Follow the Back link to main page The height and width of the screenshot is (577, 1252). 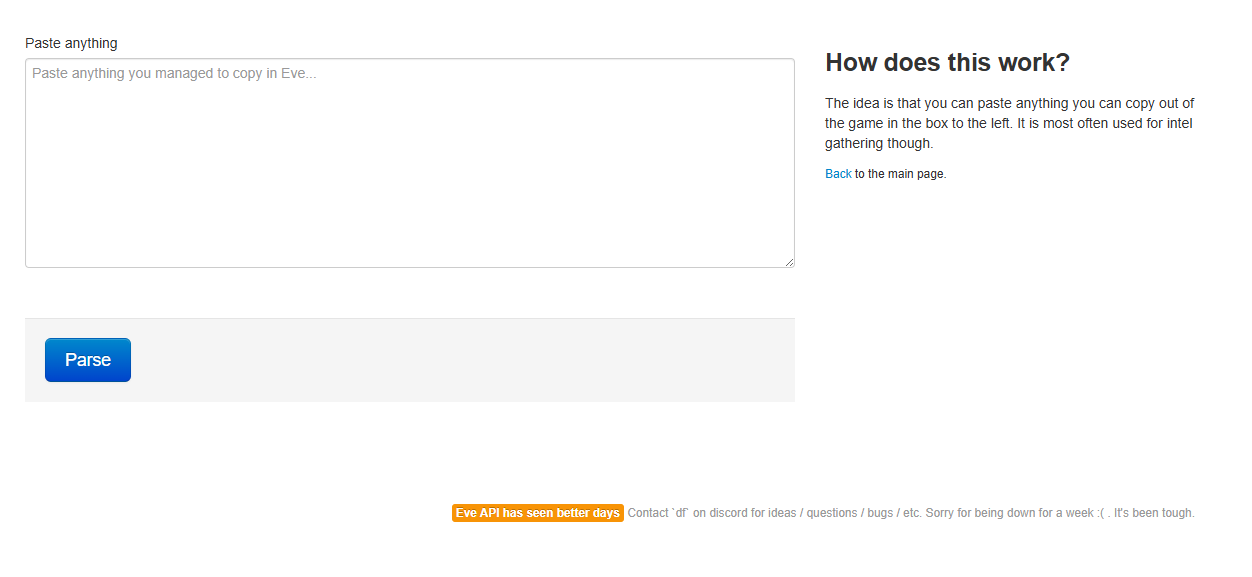pyautogui.click(x=838, y=174)
